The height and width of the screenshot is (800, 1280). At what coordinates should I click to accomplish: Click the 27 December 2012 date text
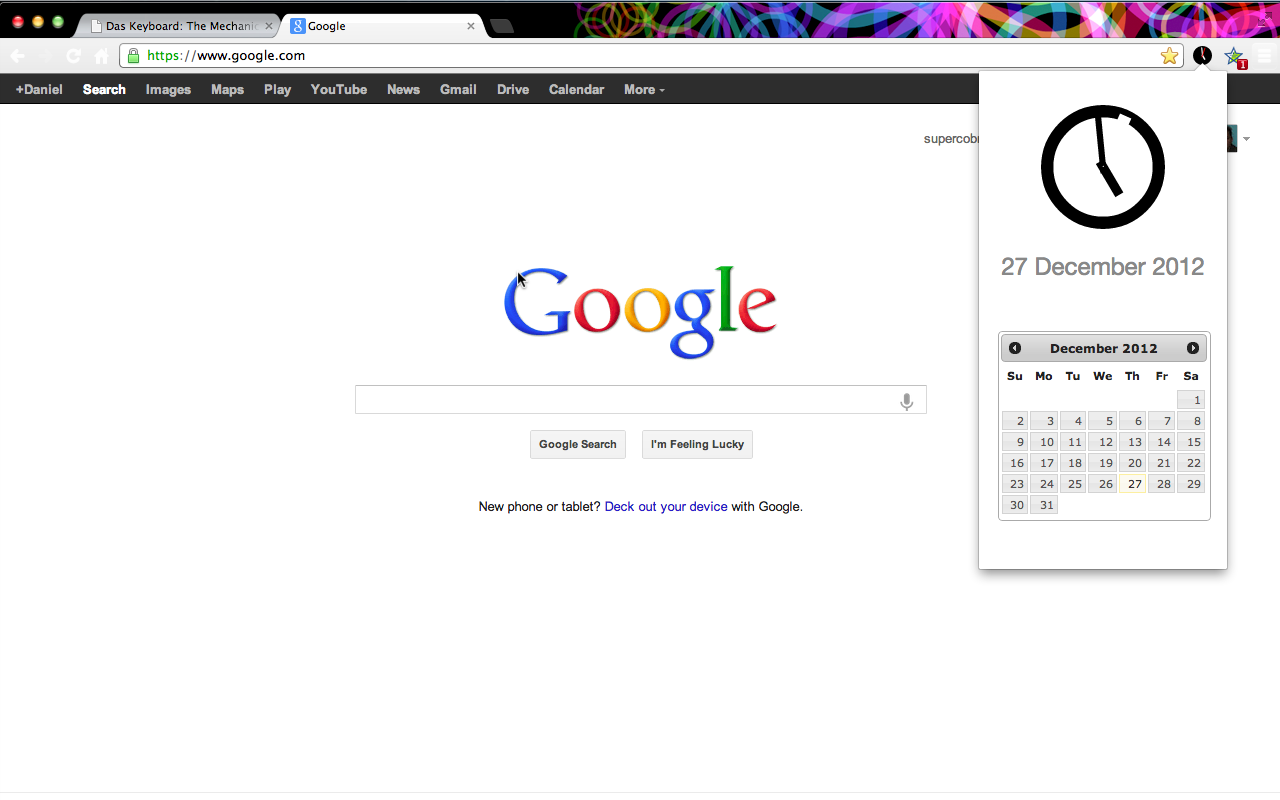(1103, 267)
